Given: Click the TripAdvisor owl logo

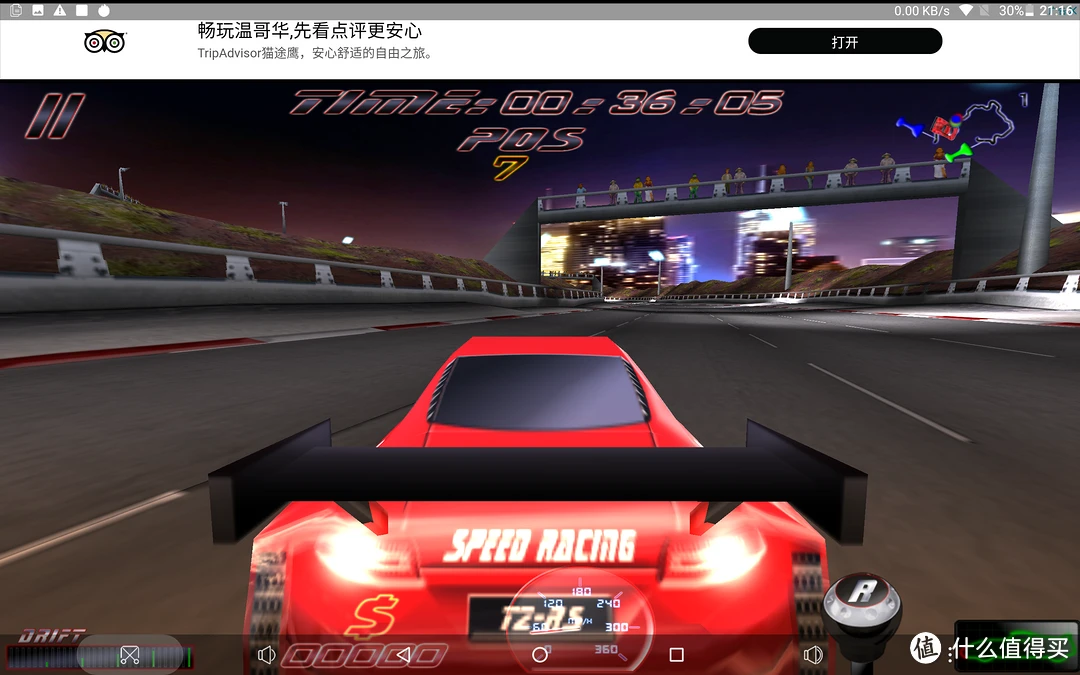Looking at the screenshot, I should tap(105, 42).
